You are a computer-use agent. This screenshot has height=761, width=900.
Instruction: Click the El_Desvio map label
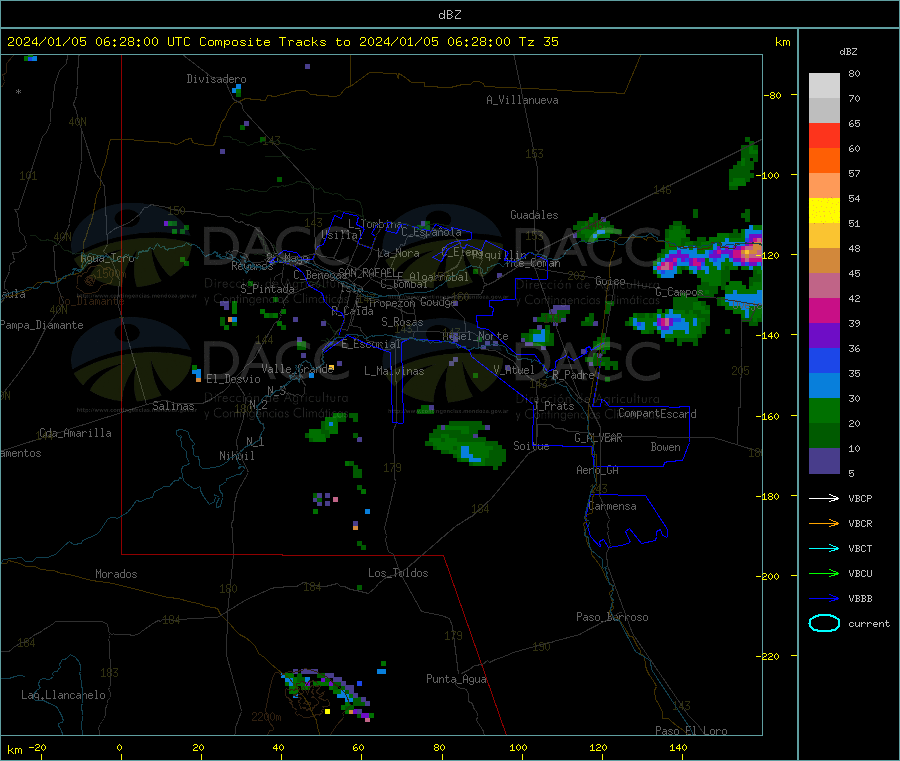tap(233, 379)
